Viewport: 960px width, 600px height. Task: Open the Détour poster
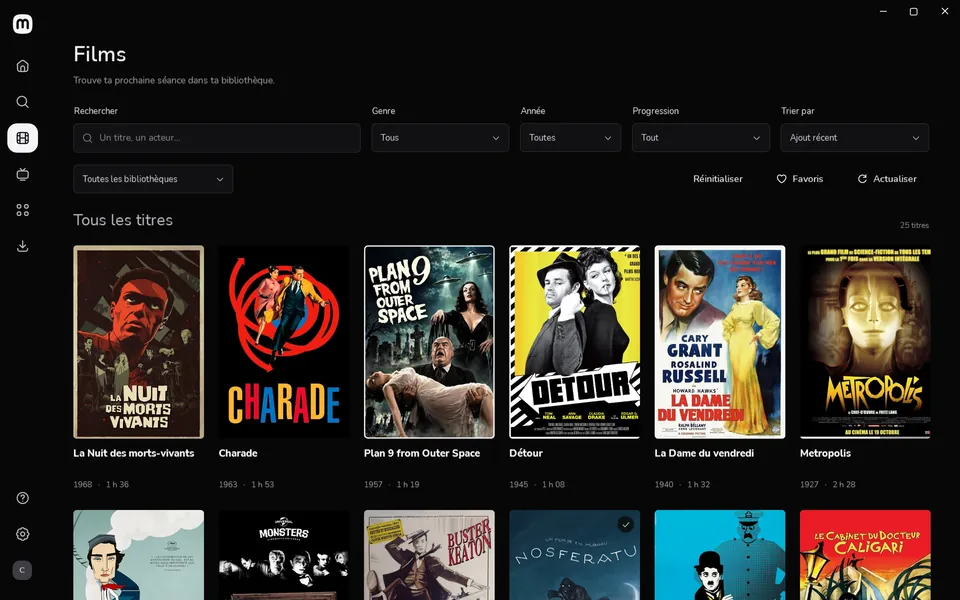click(575, 342)
